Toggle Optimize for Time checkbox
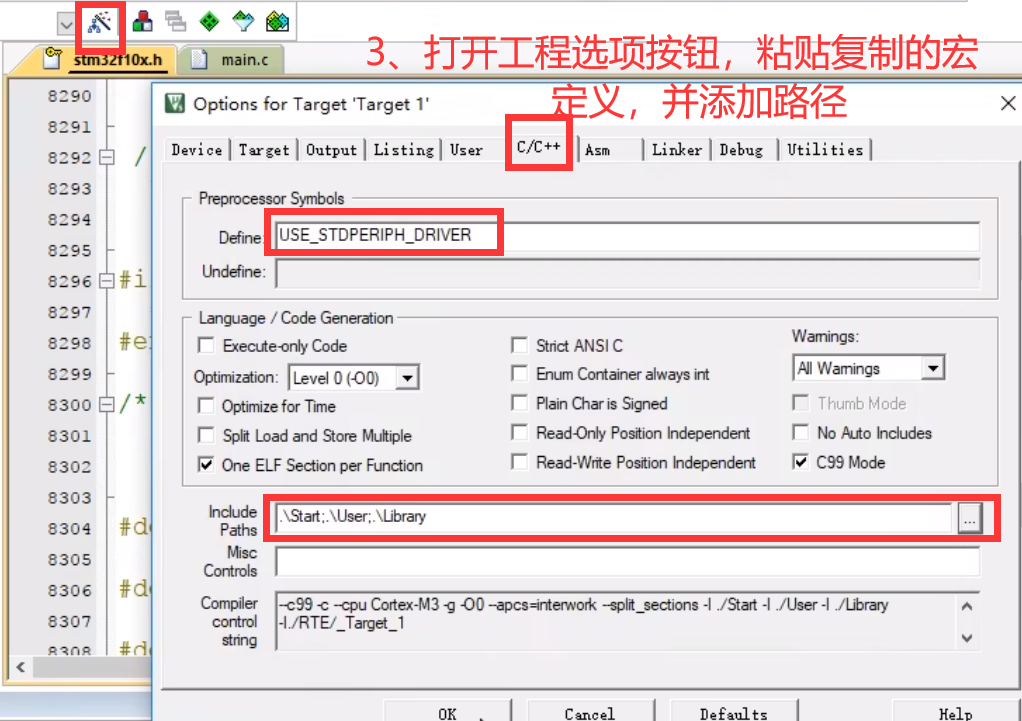This screenshot has width=1022, height=721. (x=206, y=405)
